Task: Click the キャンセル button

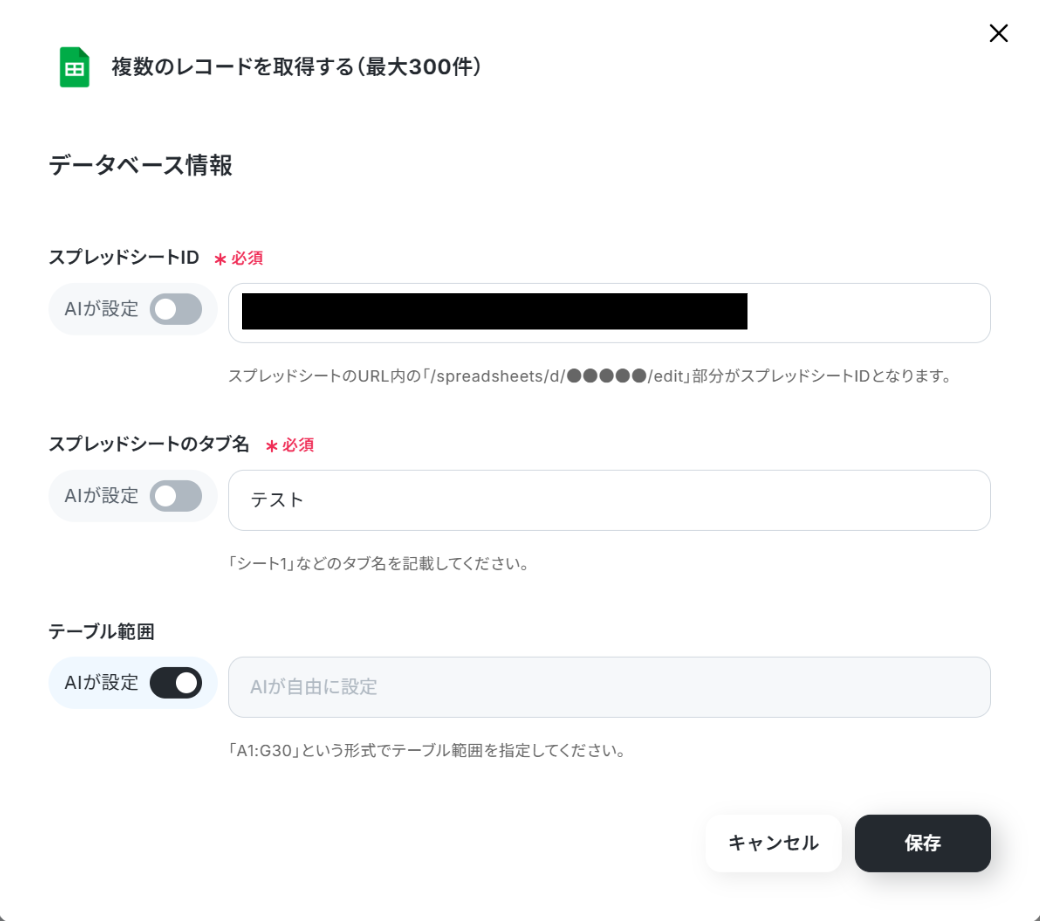Action: 773,843
